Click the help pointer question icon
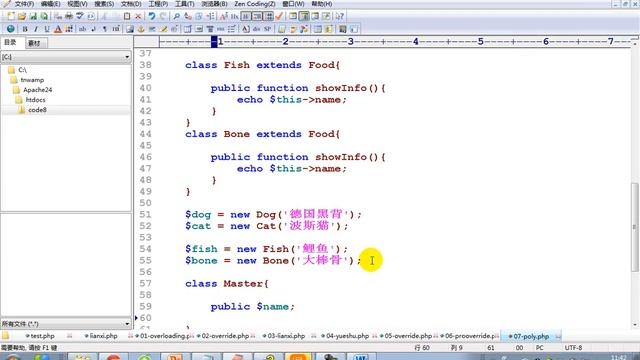Image resolution: width=640 pixels, height=360 pixels. pos(340,16)
